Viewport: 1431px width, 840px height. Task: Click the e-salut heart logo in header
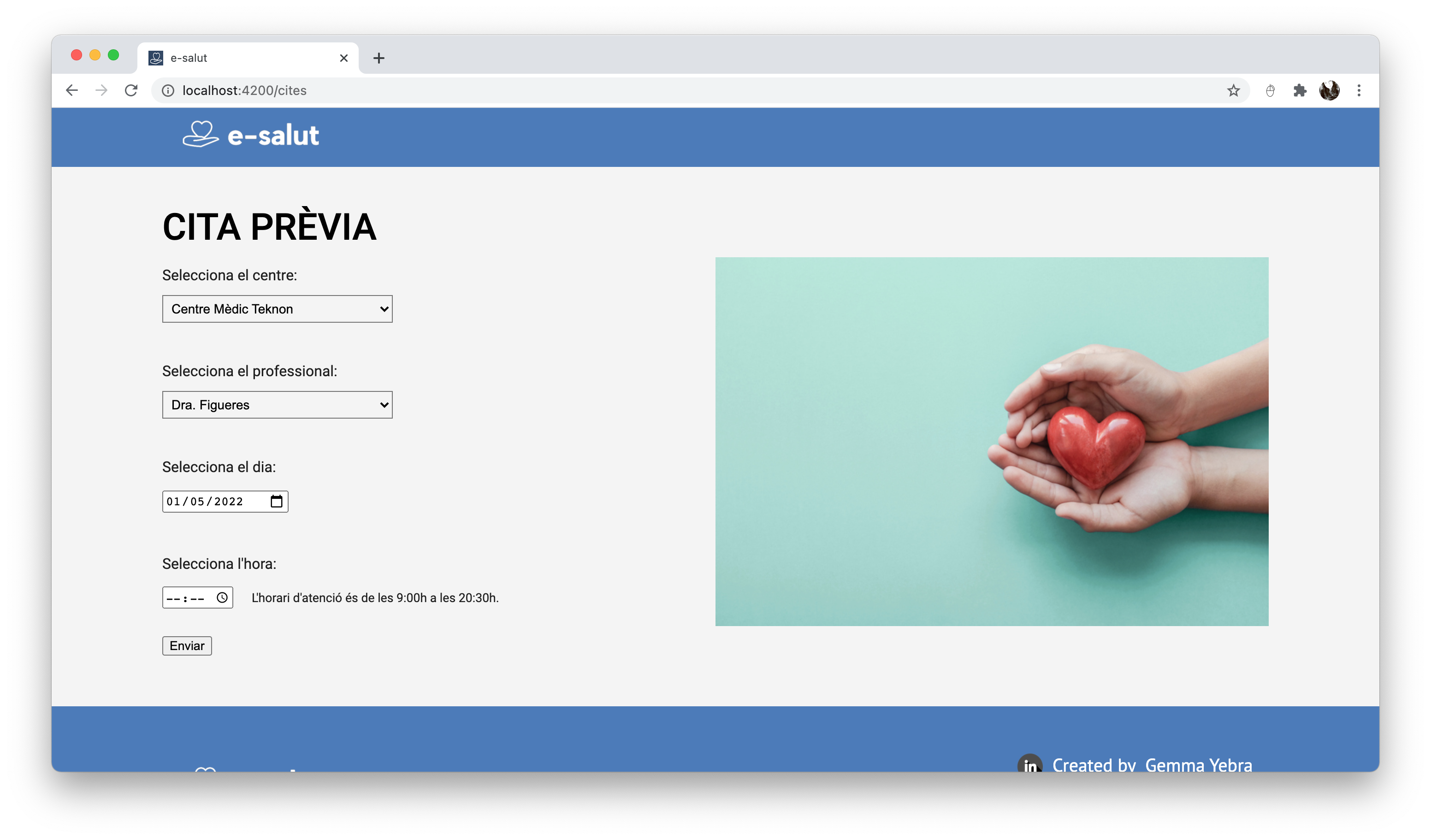[201, 135]
